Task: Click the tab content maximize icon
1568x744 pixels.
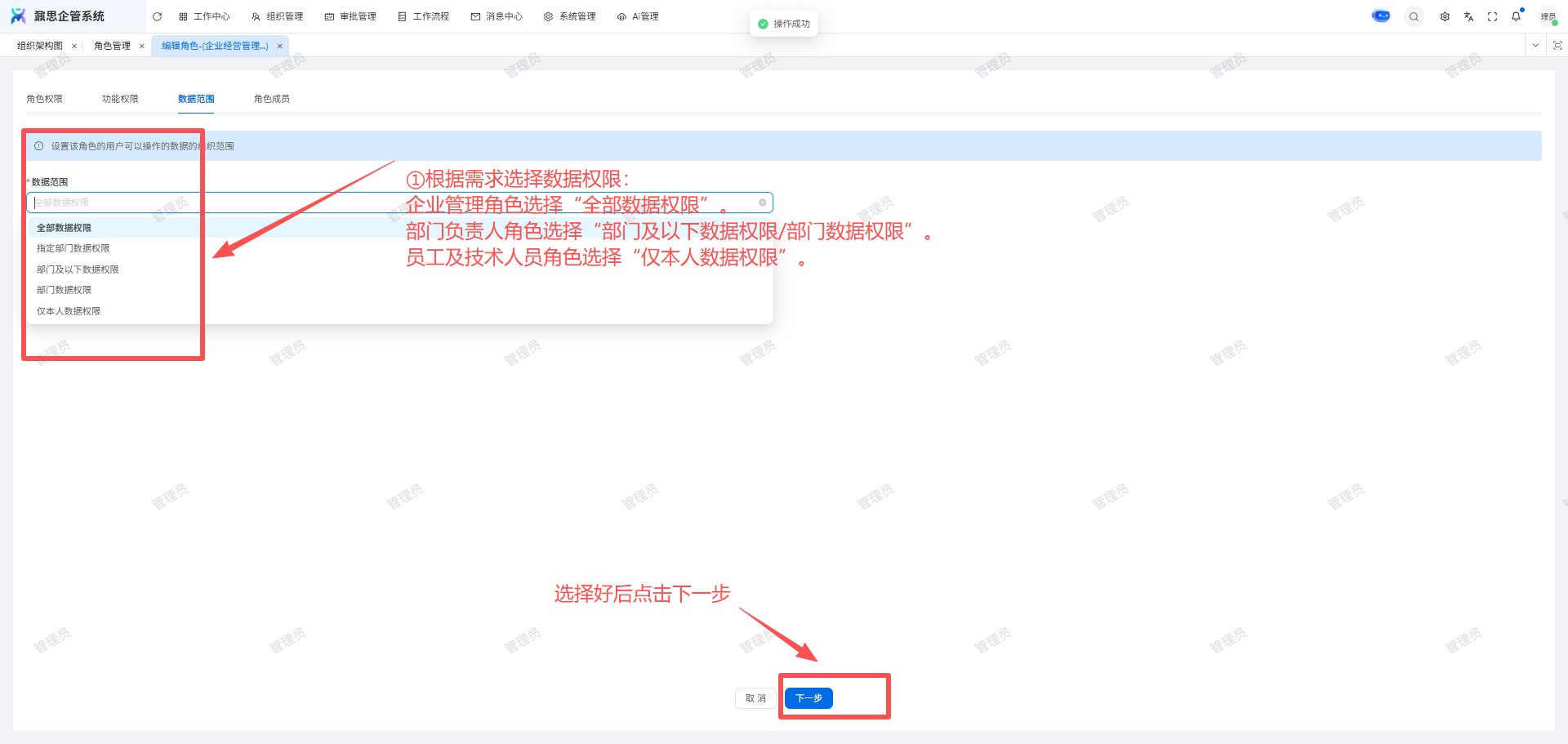Action: point(1557,46)
